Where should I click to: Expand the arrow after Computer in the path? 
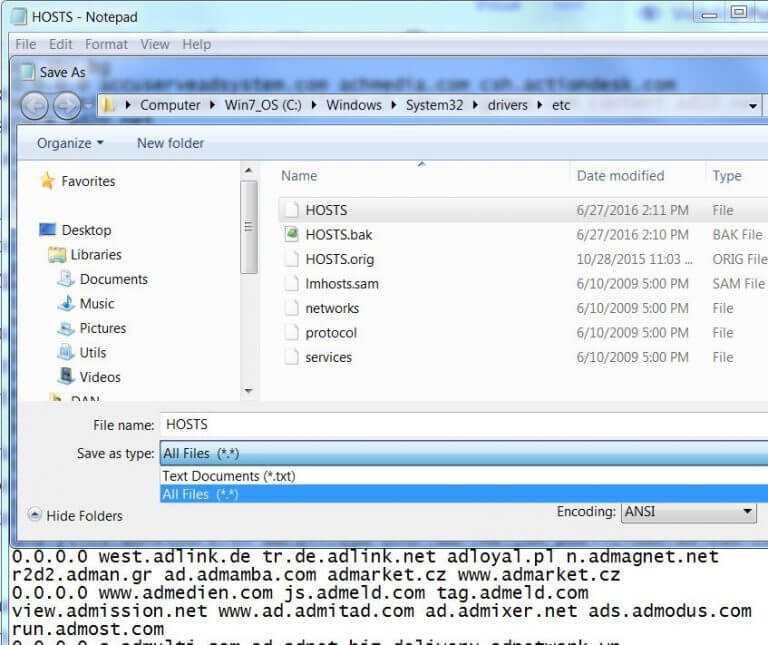pyautogui.click(x=212, y=105)
